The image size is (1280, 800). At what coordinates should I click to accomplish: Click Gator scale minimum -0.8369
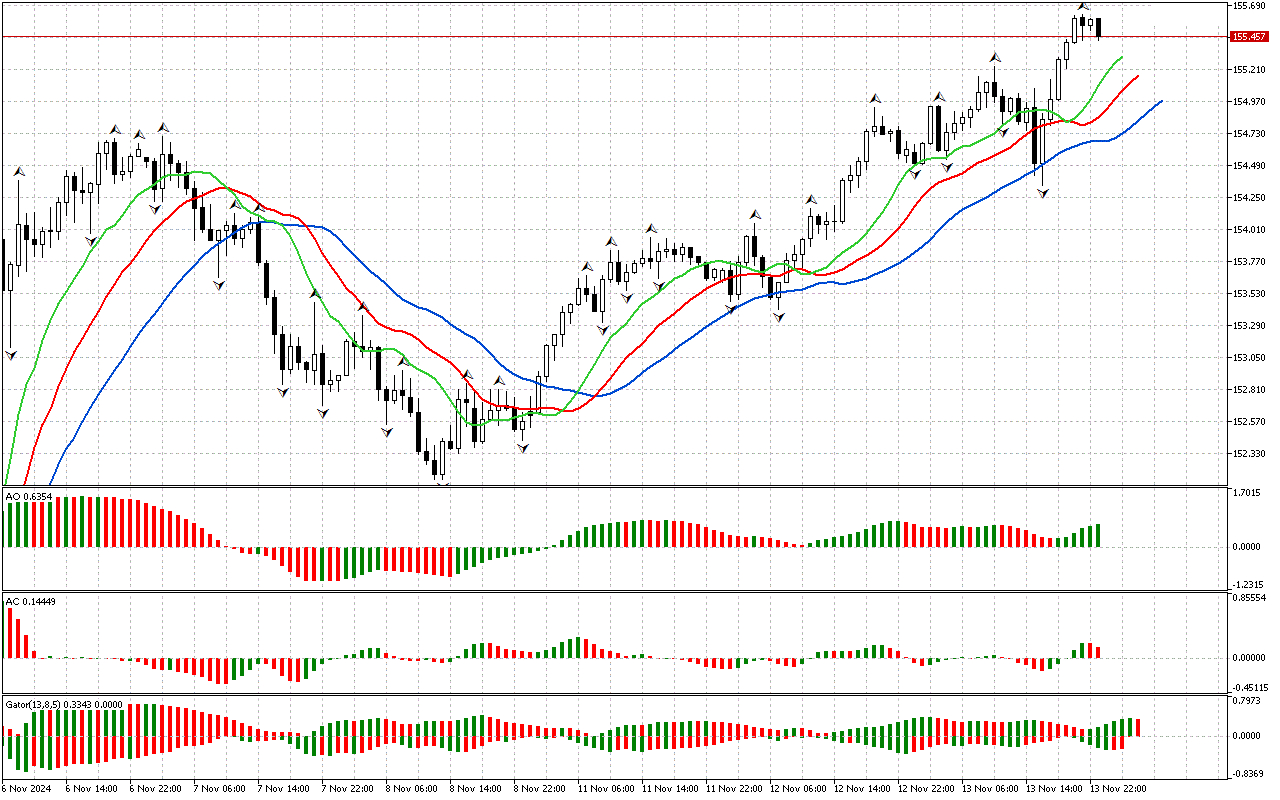tap(1249, 774)
